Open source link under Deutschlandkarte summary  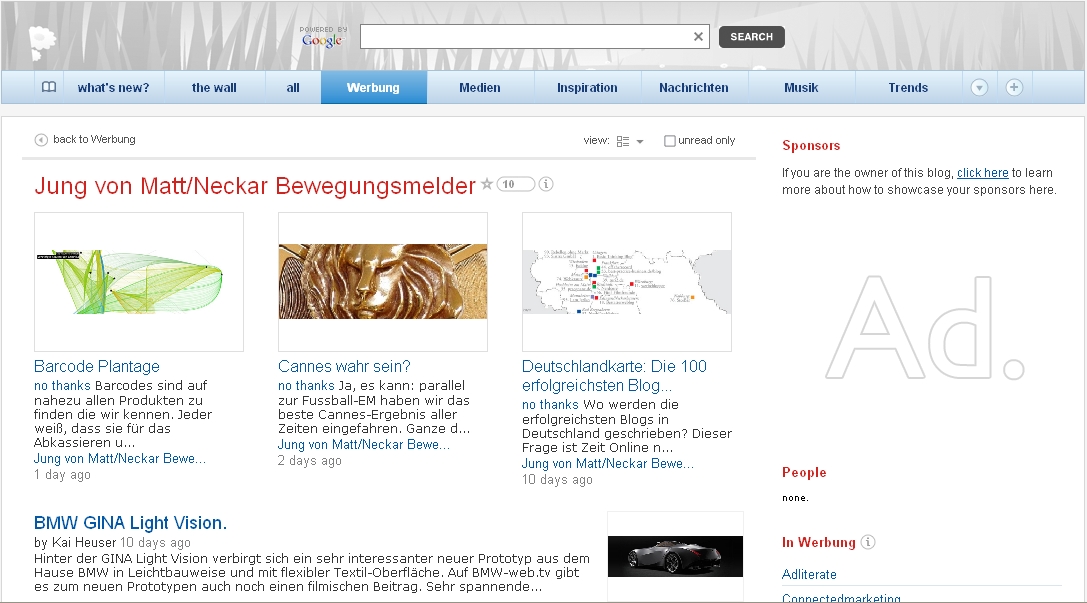click(608, 463)
